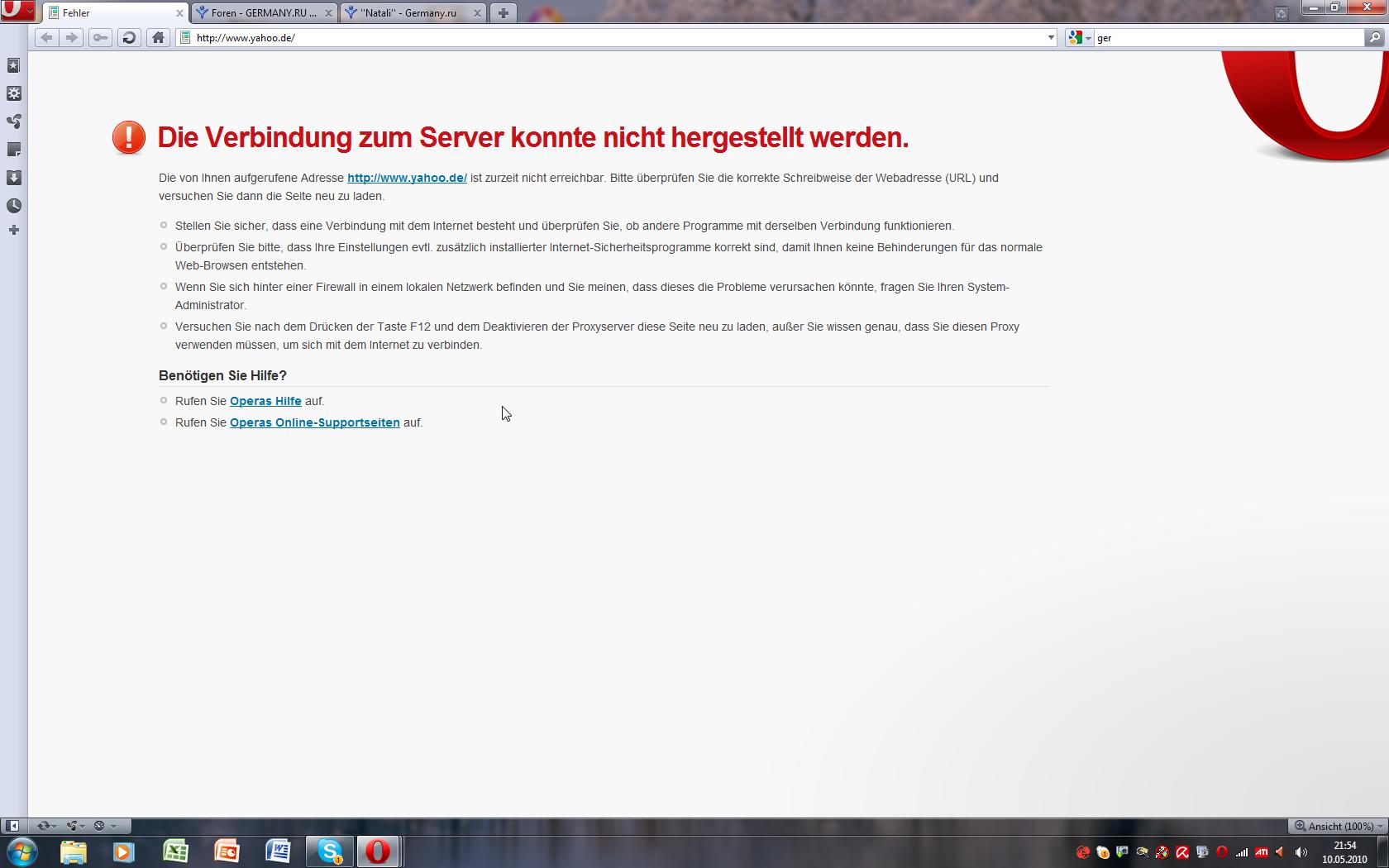Open the Opera Unite status dropdown
Viewport: 1389px width, 868px height.
(x=76, y=826)
